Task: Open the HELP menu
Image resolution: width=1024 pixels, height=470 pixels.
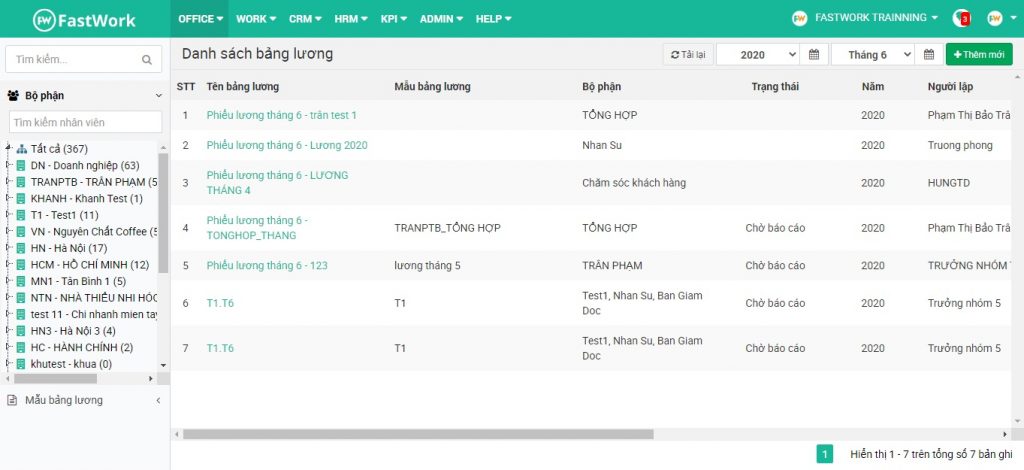Action: pyautogui.click(x=494, y=19)
